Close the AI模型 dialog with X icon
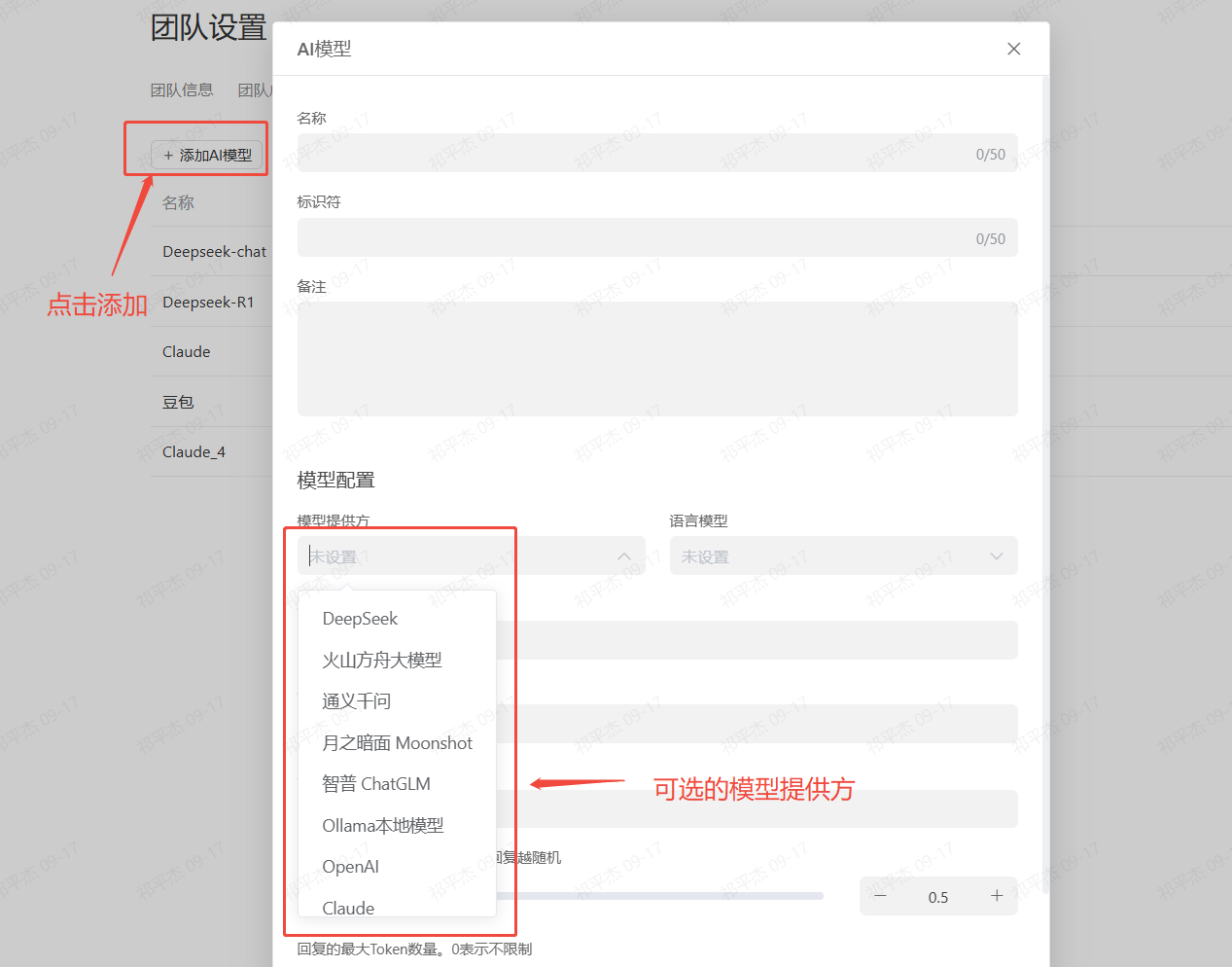 (1013, 49)
